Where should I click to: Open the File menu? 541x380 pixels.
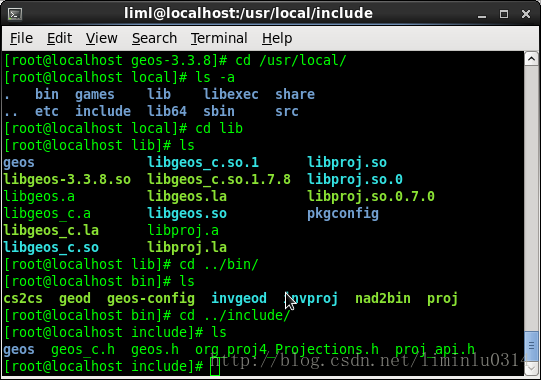[x=21, y=38]
